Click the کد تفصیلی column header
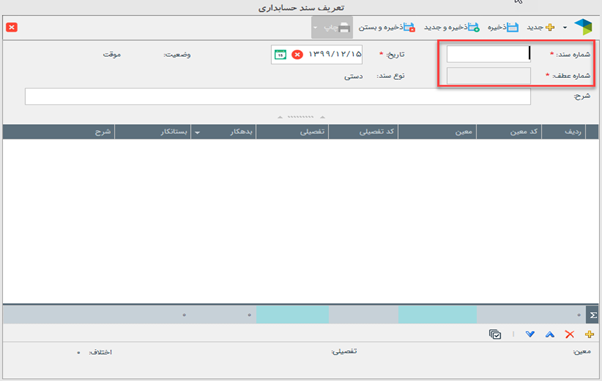This screenshot has width=602, height=381. point(363,132)
